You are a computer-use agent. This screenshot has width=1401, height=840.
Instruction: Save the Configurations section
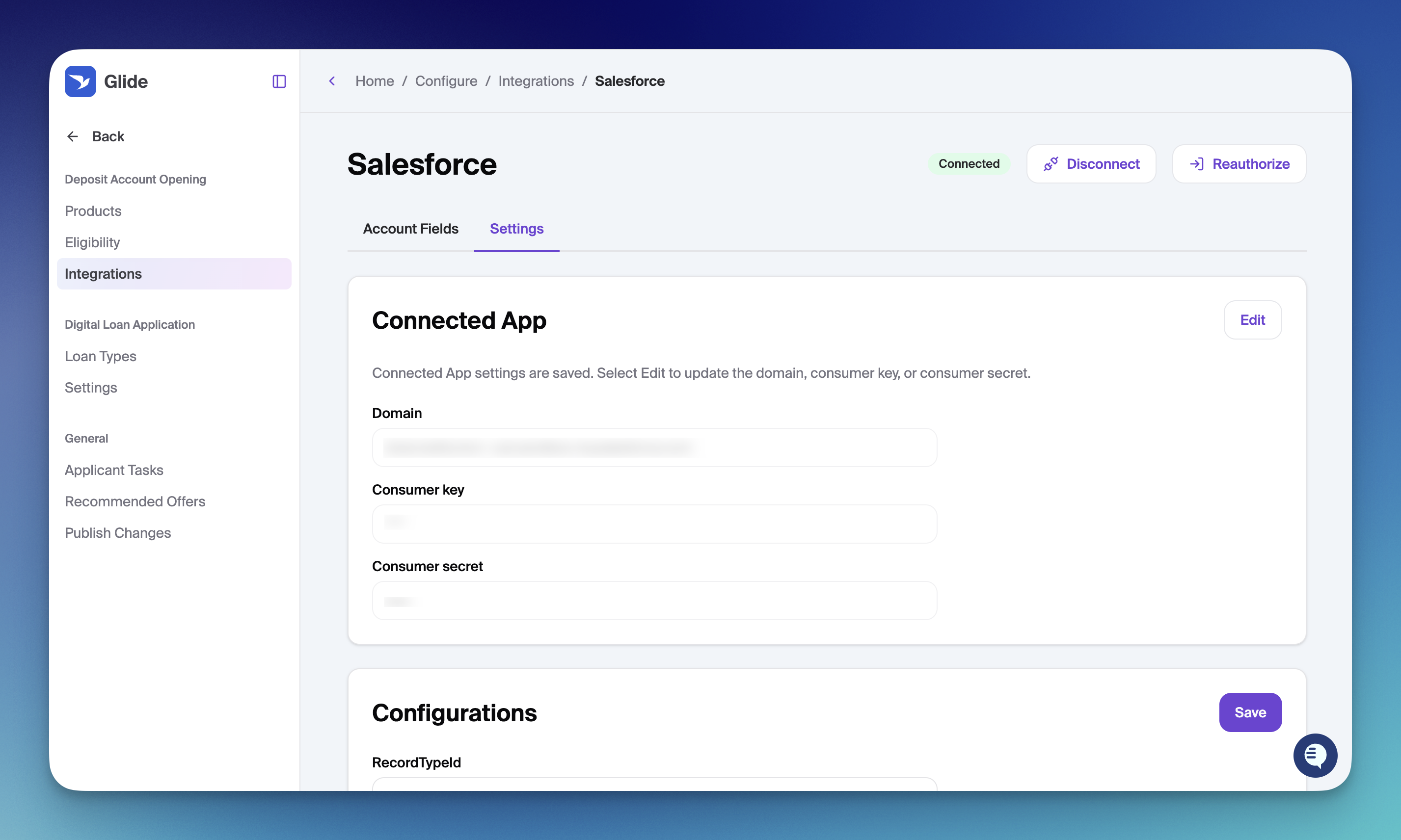pos(1250,712)
